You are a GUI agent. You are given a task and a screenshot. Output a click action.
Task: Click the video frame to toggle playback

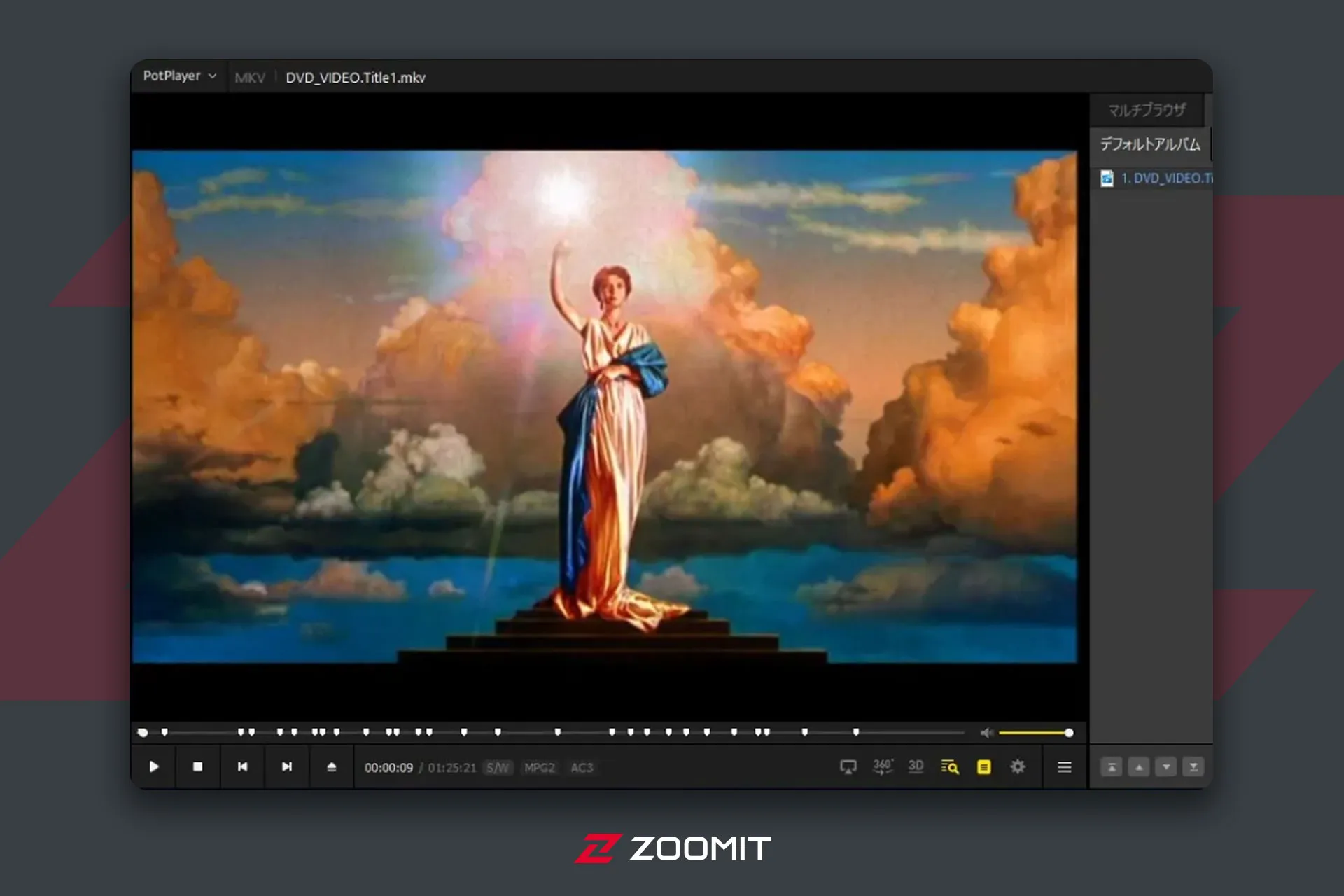pos(605,406)
